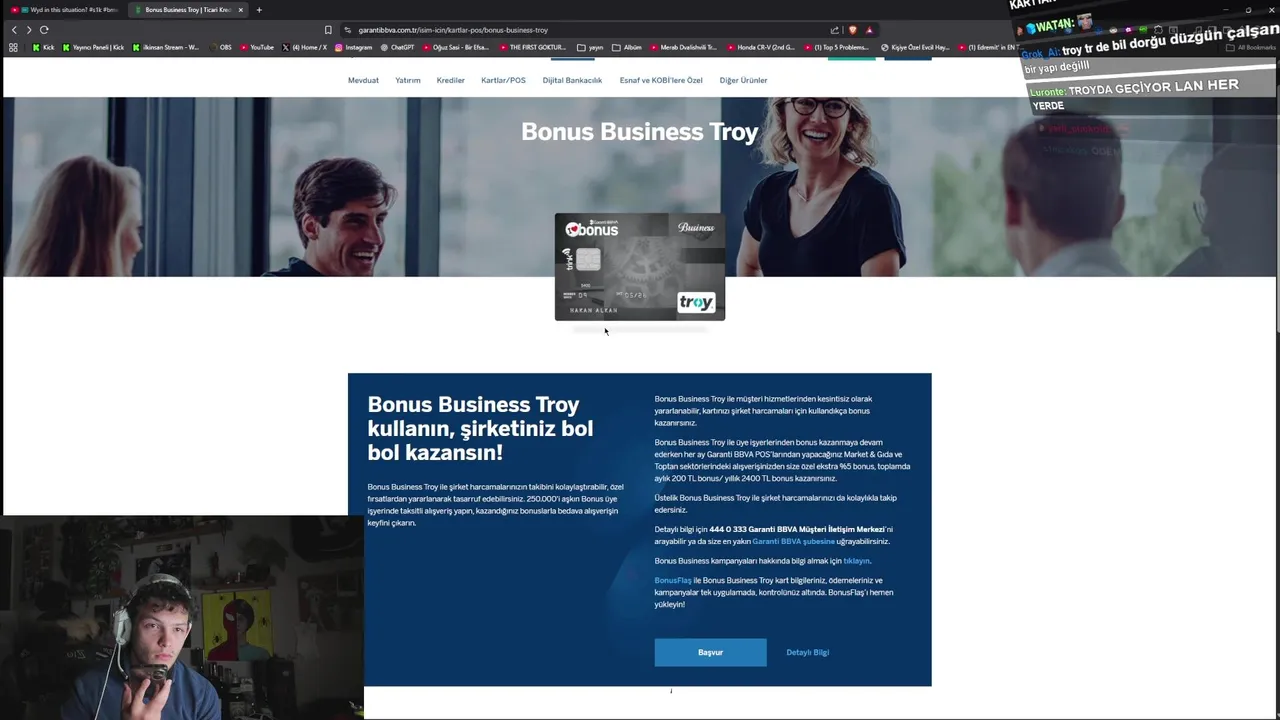The image size is (1280, 720).
Task: Click the share icon in the address bar
Action: coord(835,30)
